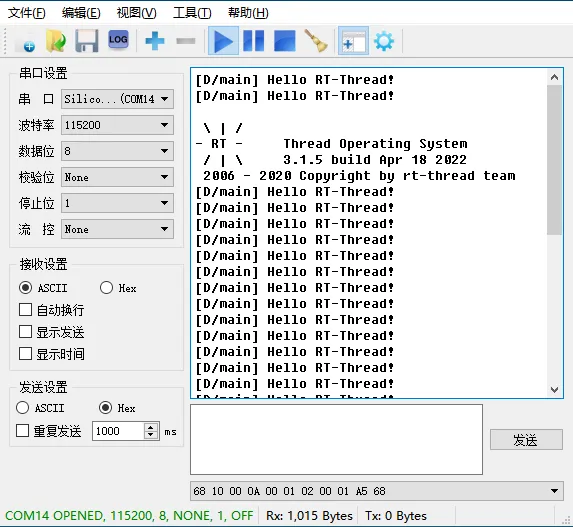
Task: Click the Rx: 1,015 Bytes counter
Action: [309, 516]
